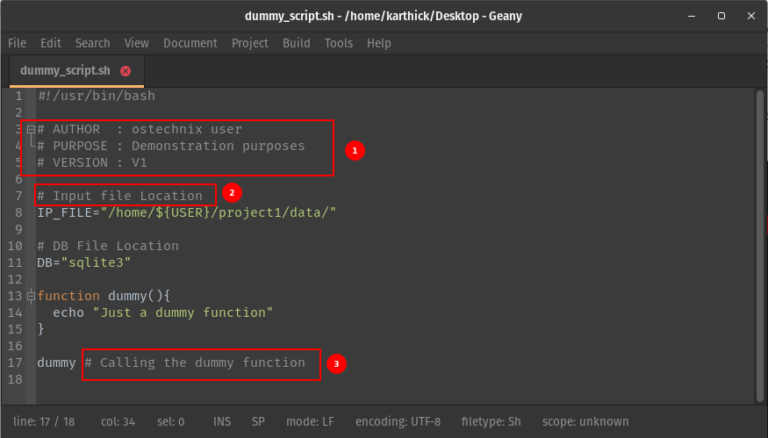Close the dummy_script.sh tab with red X
Screen dimensions: 768x438
coord(125,71)
